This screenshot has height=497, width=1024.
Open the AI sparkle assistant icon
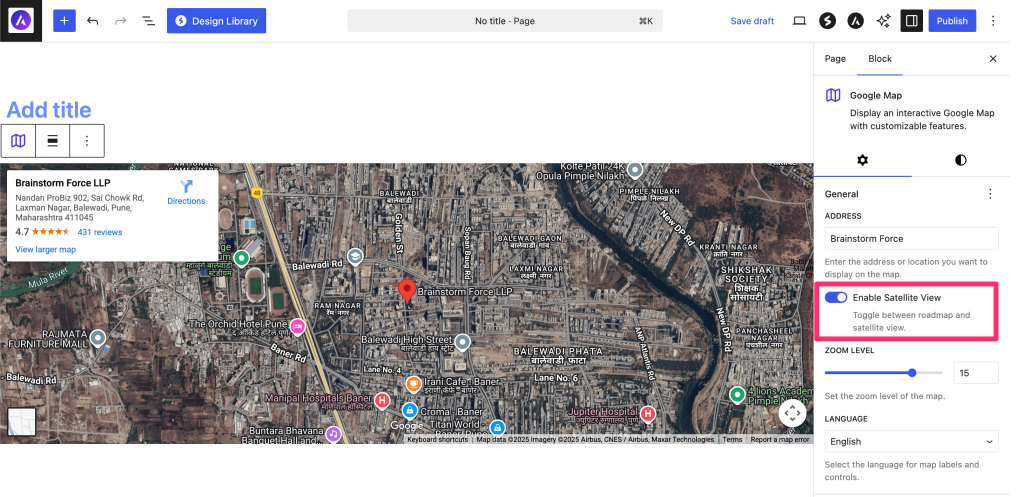(x=883, y=20)
